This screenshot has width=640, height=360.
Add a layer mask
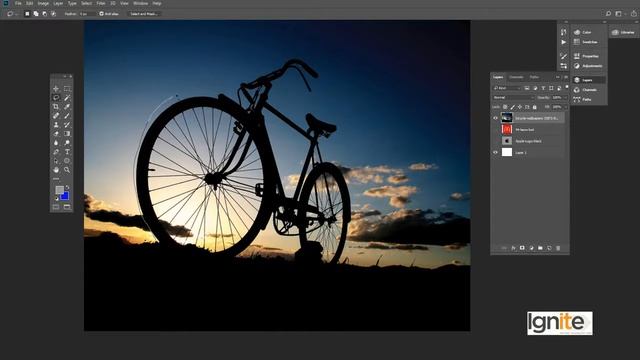pos(522,248)
